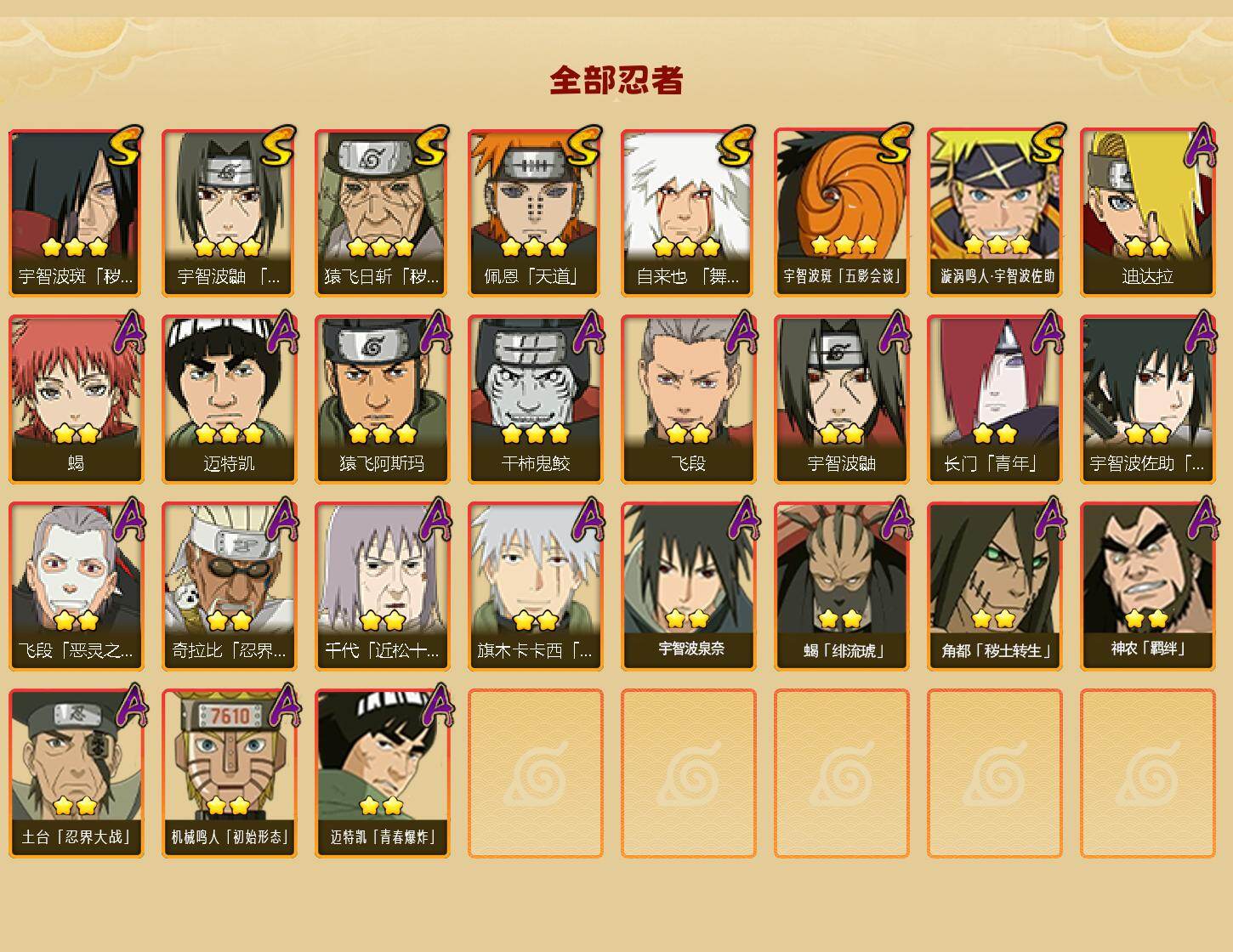Select the 干柿鬼鲛 character card
The width and height of the screenshot is (1233, 952).
click(535, 399)
